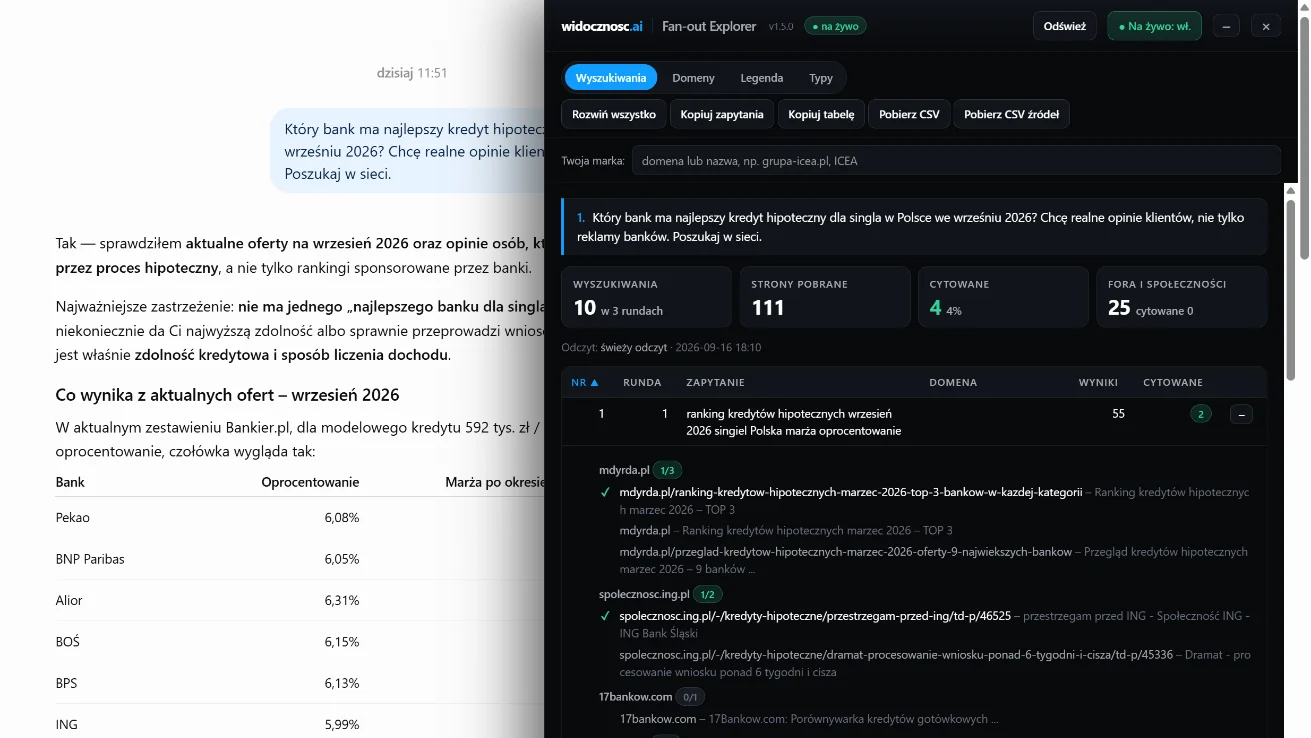Sort by the Cytowane column header
Viewport: 1311px width, 738px height.
[1173, 382]
